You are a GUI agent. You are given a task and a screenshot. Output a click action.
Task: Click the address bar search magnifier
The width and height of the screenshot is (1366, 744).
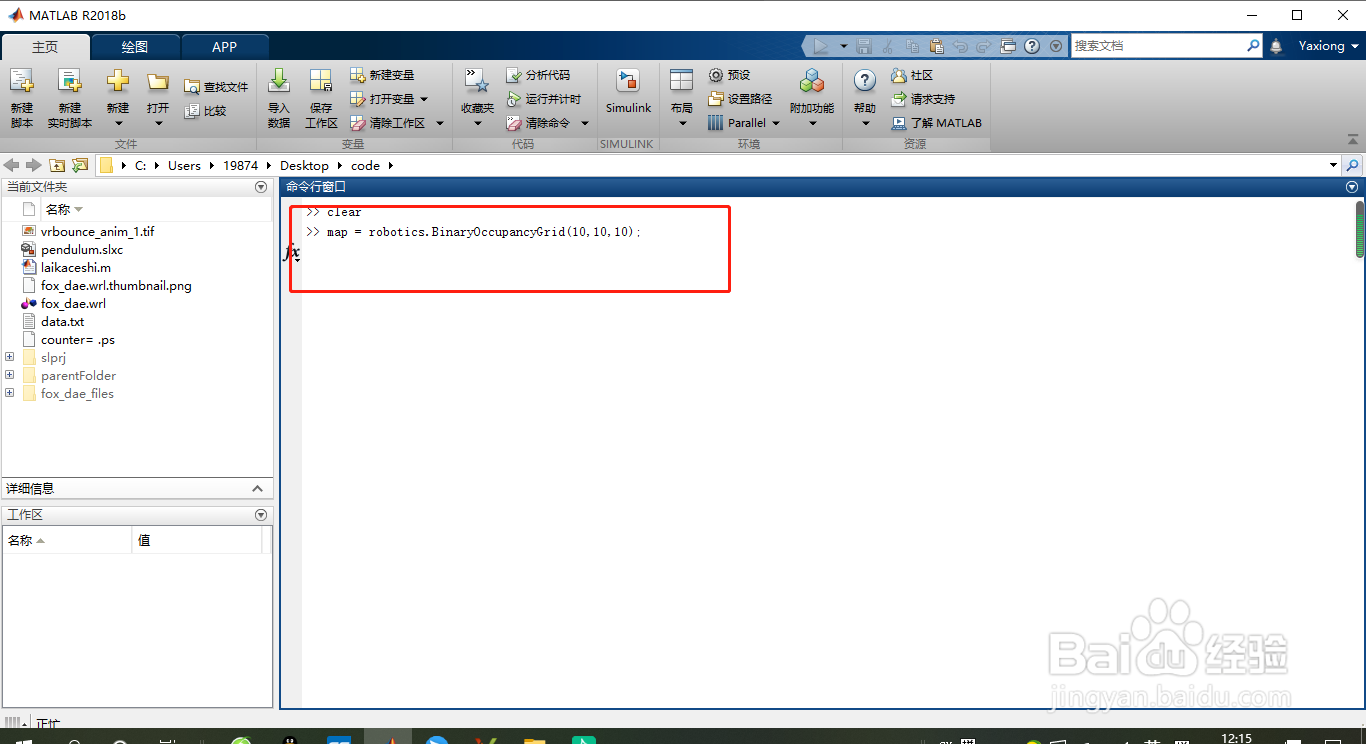click(x=1353, y=165)
